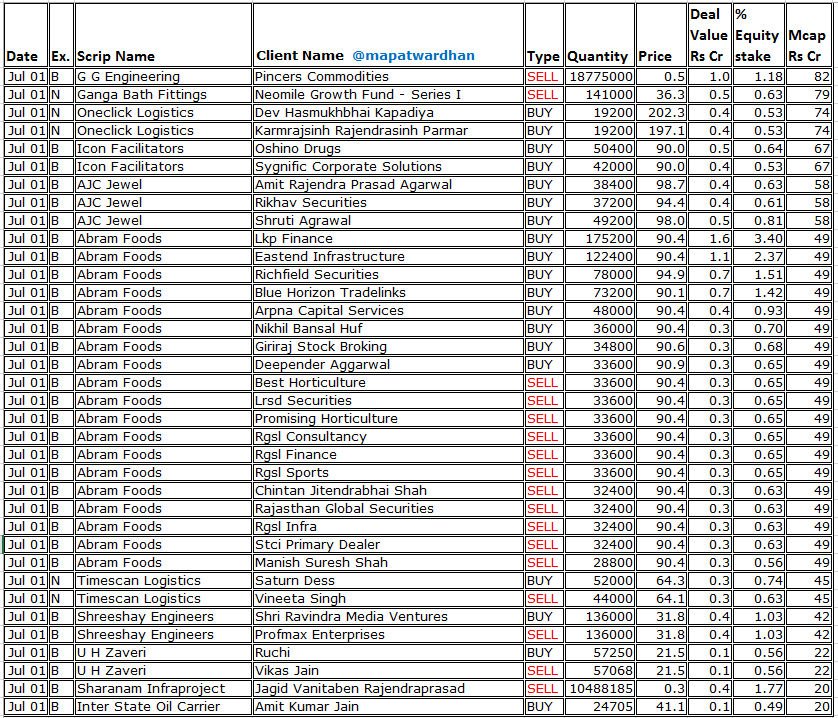Select equity stake 3.40 cell

(x=758, y=238)
